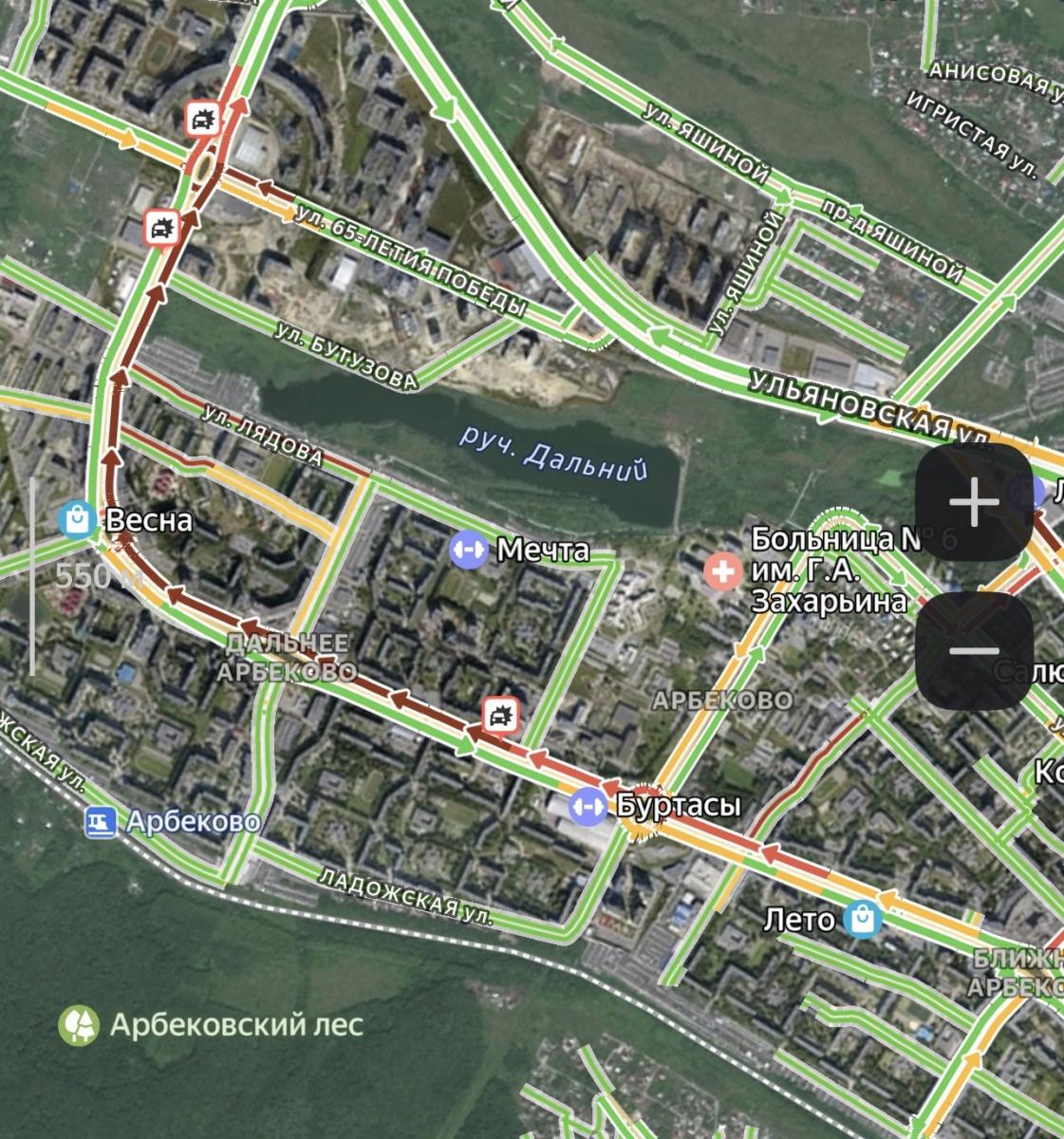Viewport: 1064px width, 1139px height.
Task: Select the Мечта fitness club icon
Action: pos(468,550)
